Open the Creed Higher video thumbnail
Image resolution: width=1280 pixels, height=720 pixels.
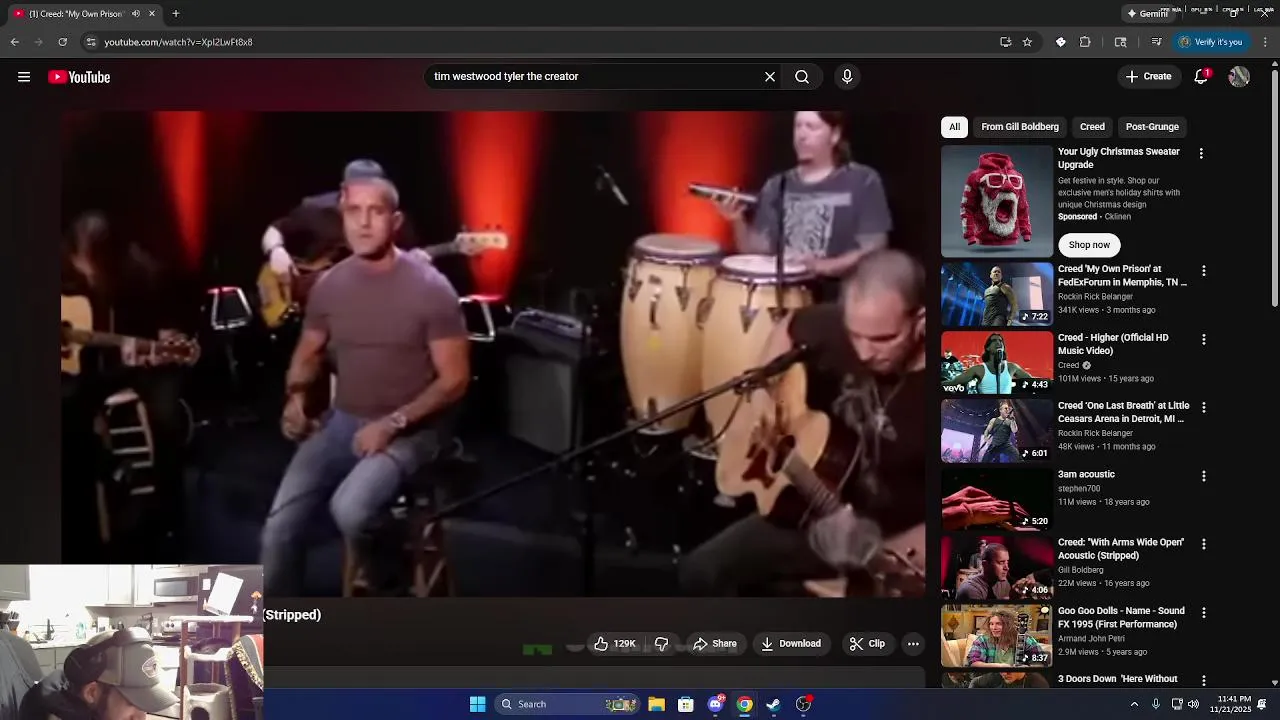(x=997, y=363)
